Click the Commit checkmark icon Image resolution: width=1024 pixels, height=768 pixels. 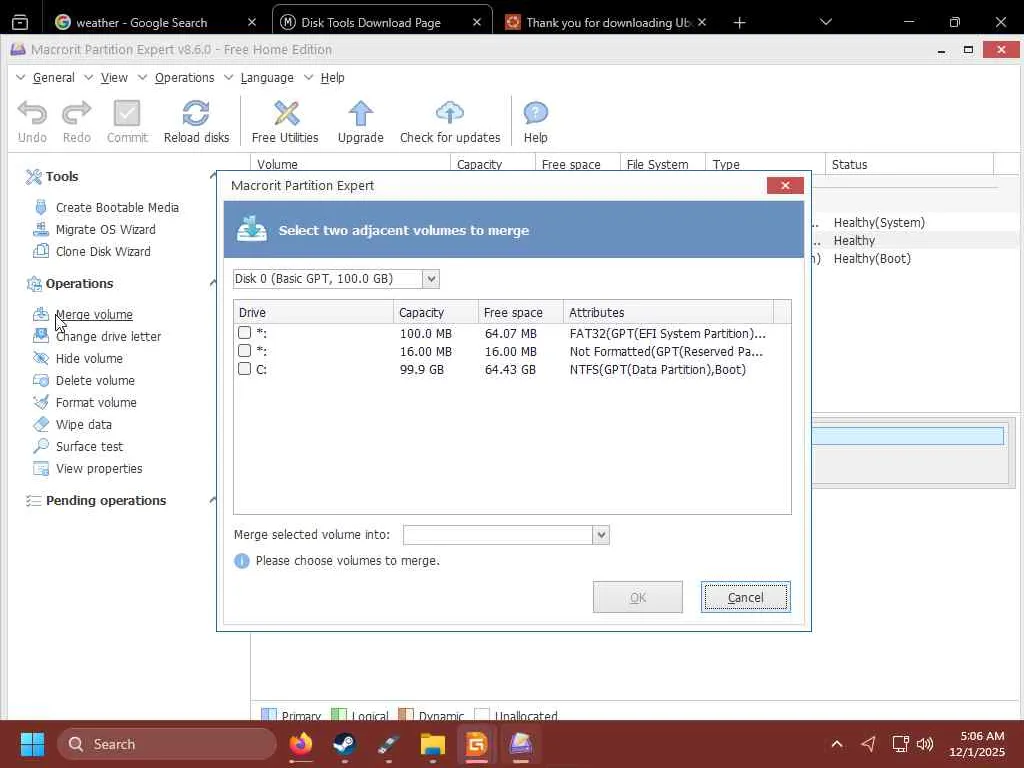point(127,114)
